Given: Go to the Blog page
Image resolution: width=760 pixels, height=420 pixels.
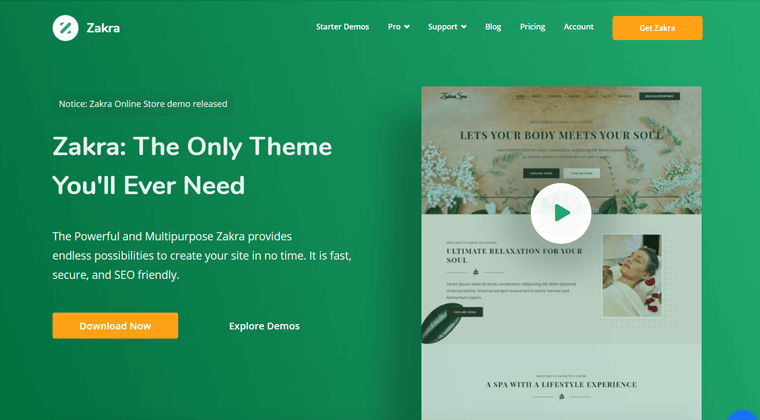Looking at the screenshot, I should coord(493,27).
